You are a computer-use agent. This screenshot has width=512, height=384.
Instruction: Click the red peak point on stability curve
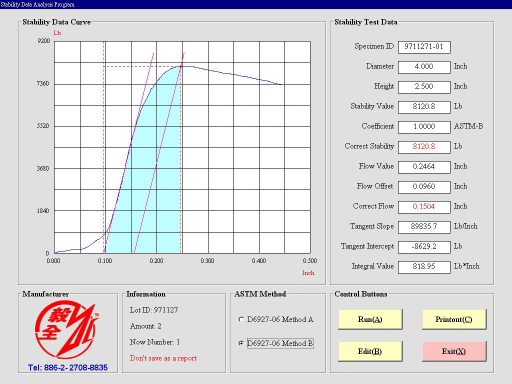[181, 66]
